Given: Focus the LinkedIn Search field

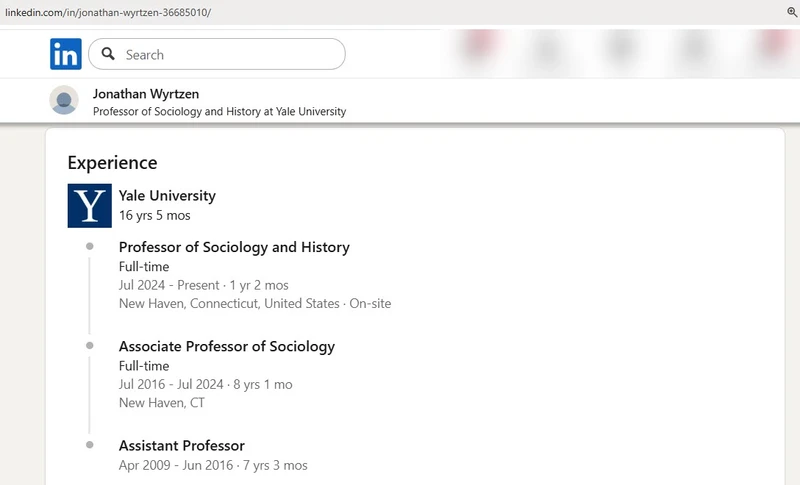Looking at the screenshot, I should (x=217, y=54).
